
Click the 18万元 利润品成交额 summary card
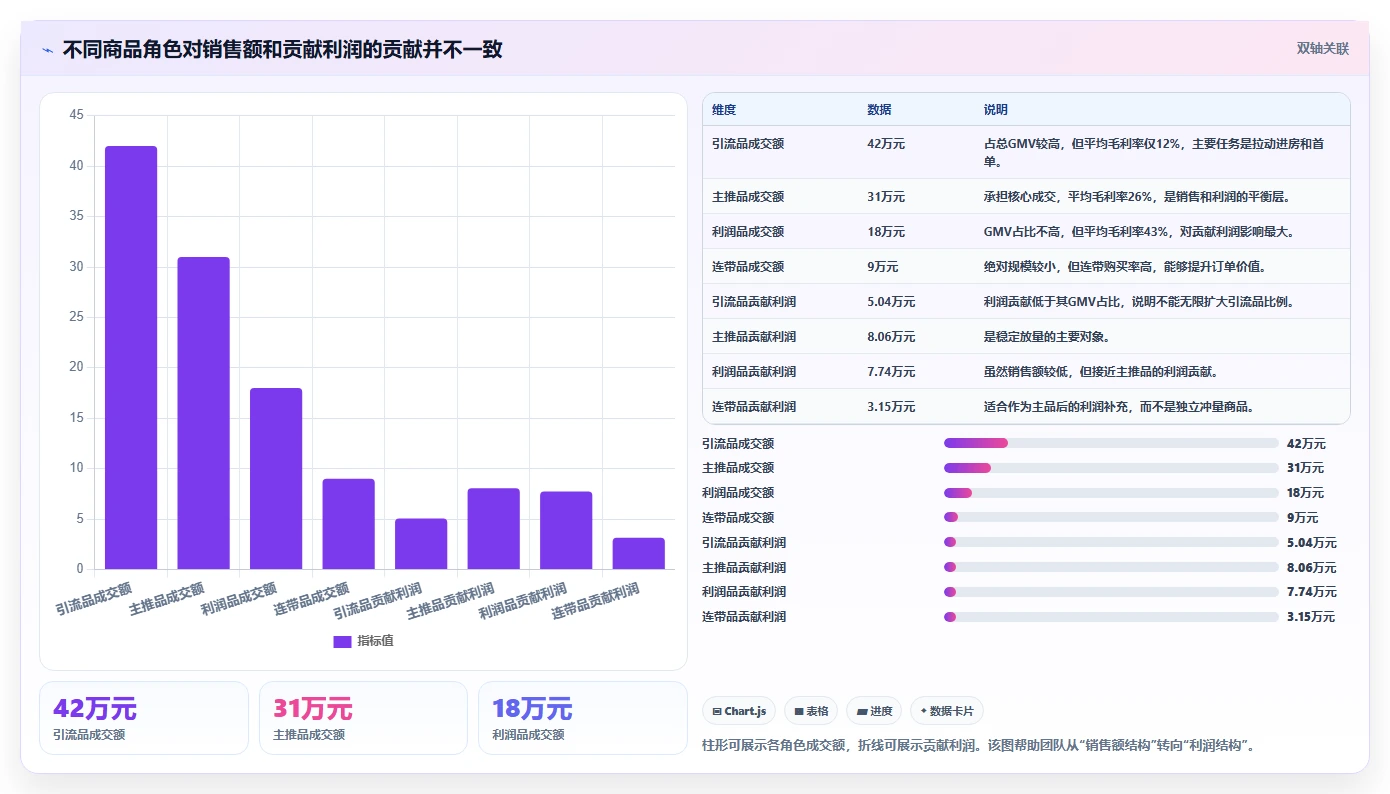point(583,718)
